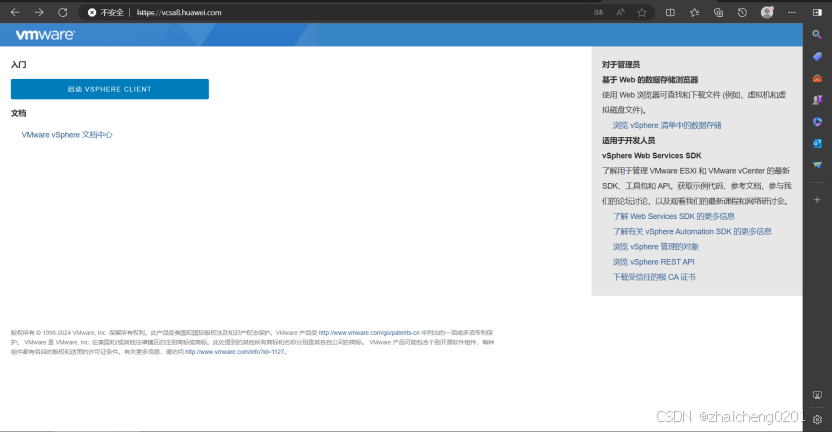
Task: Click vSphere Web Services SDK heading
Action: pos(652,155)
